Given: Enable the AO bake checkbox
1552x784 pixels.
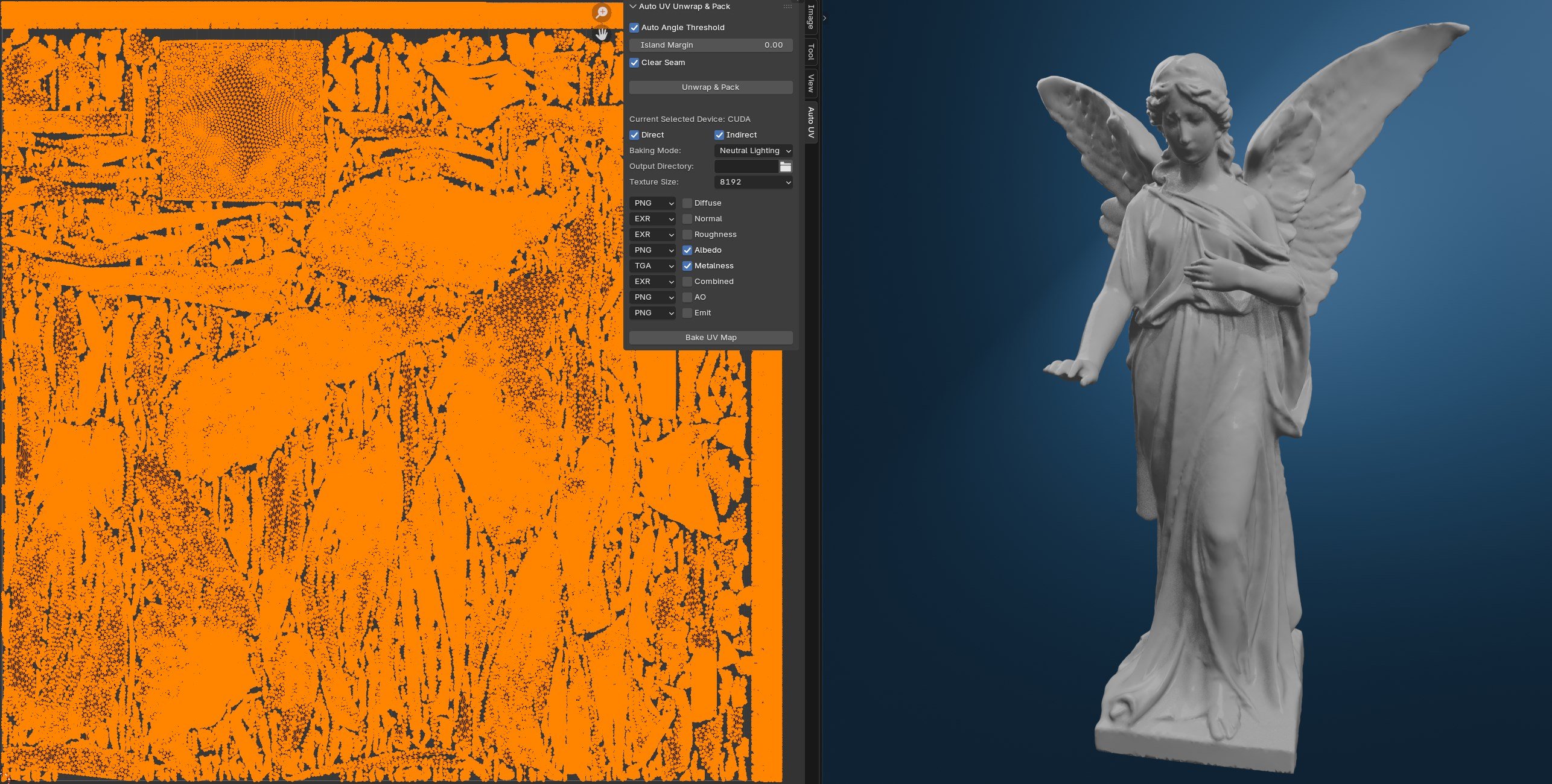Looking at the screenshot, I should pos(687,297).
